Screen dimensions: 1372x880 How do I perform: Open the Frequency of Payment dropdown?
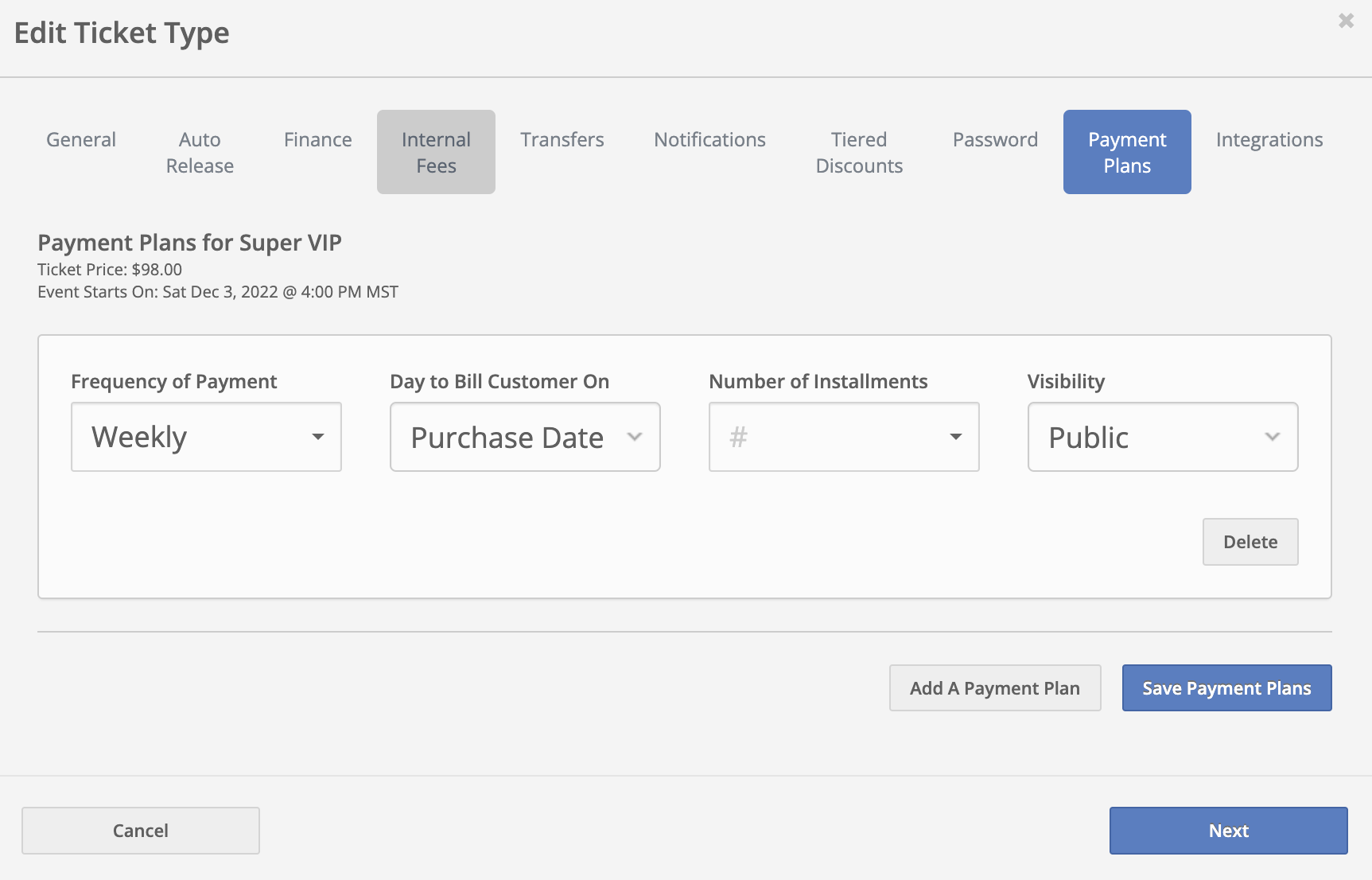pos(206,437)
